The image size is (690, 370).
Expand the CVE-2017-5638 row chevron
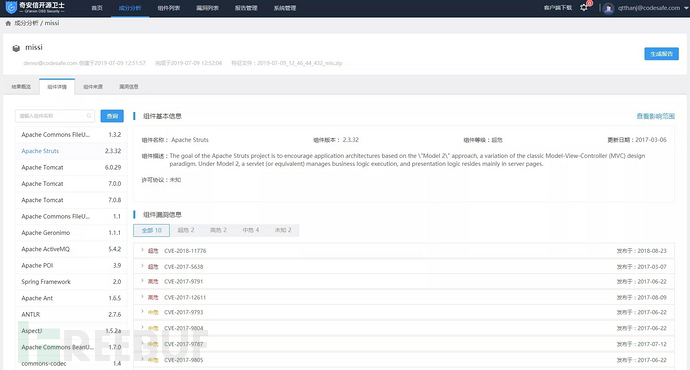tap(142, 266)
